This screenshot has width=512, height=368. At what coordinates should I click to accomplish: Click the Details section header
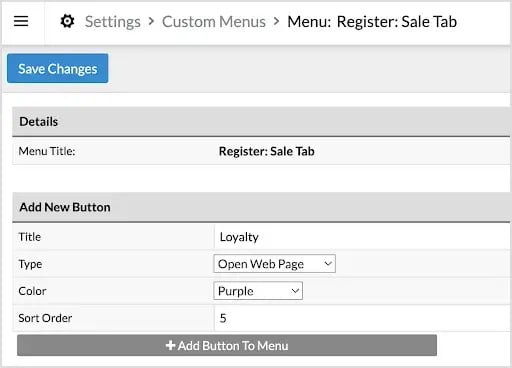[x=261, y=122]
